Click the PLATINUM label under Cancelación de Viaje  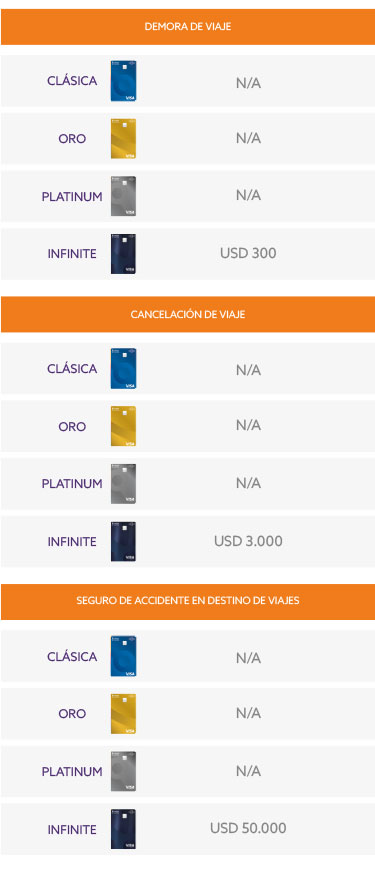[72, 484]
